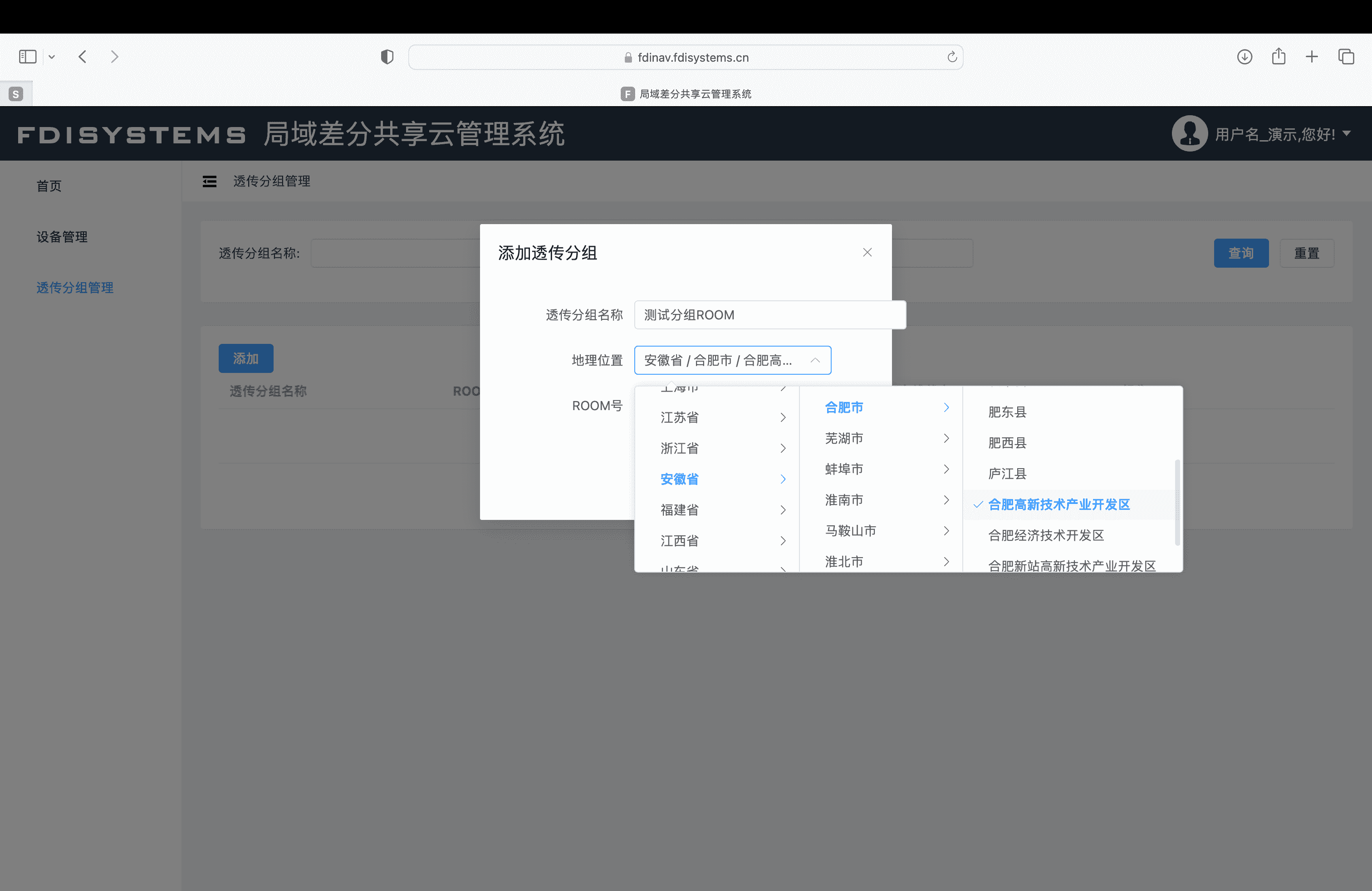Collapse the 地理位置 cascader dropdown
The height and width of the screenshot is (891, 1372).
point(814,360)
